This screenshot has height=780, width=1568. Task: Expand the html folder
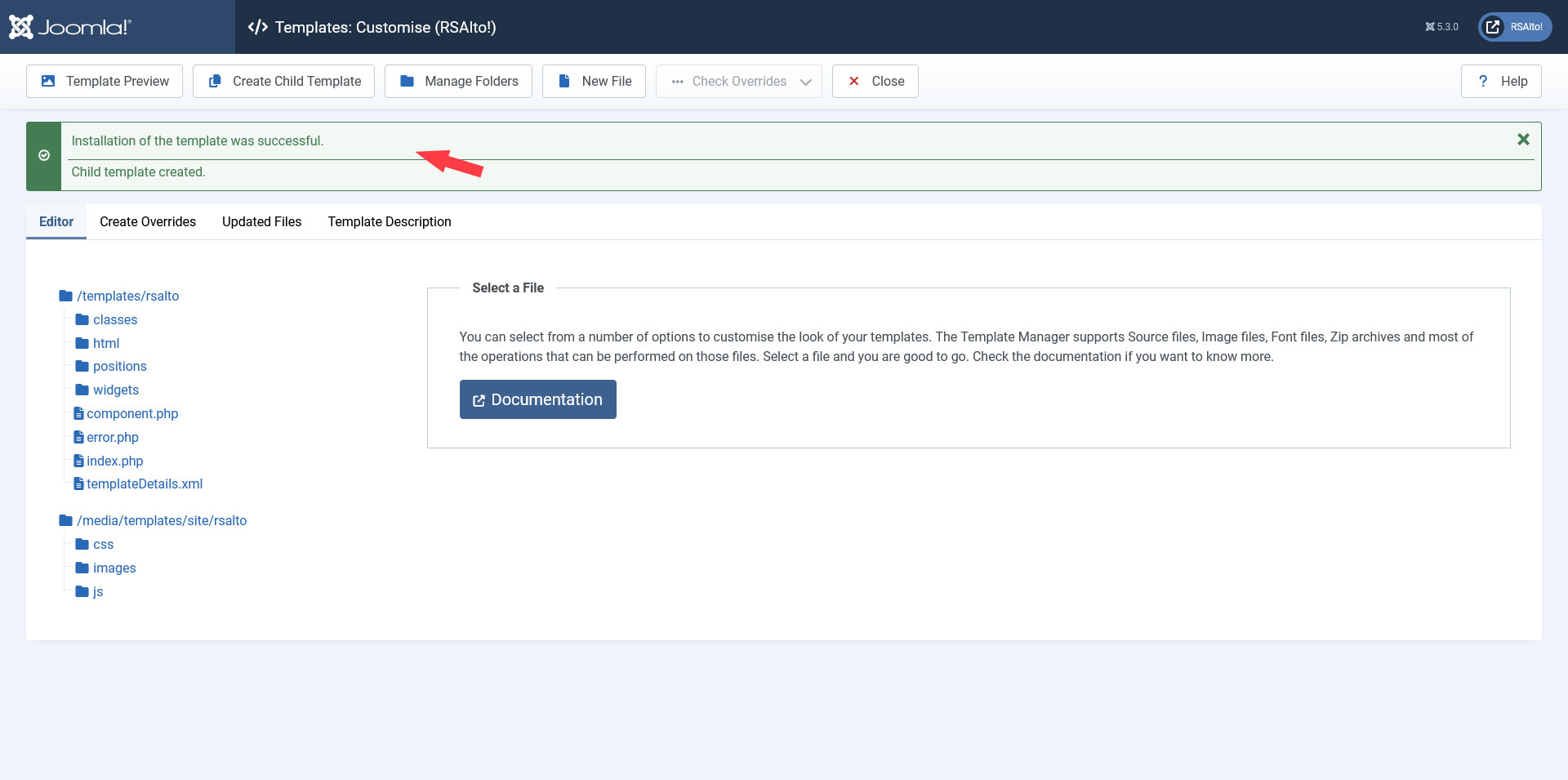[x=97, y=343]
